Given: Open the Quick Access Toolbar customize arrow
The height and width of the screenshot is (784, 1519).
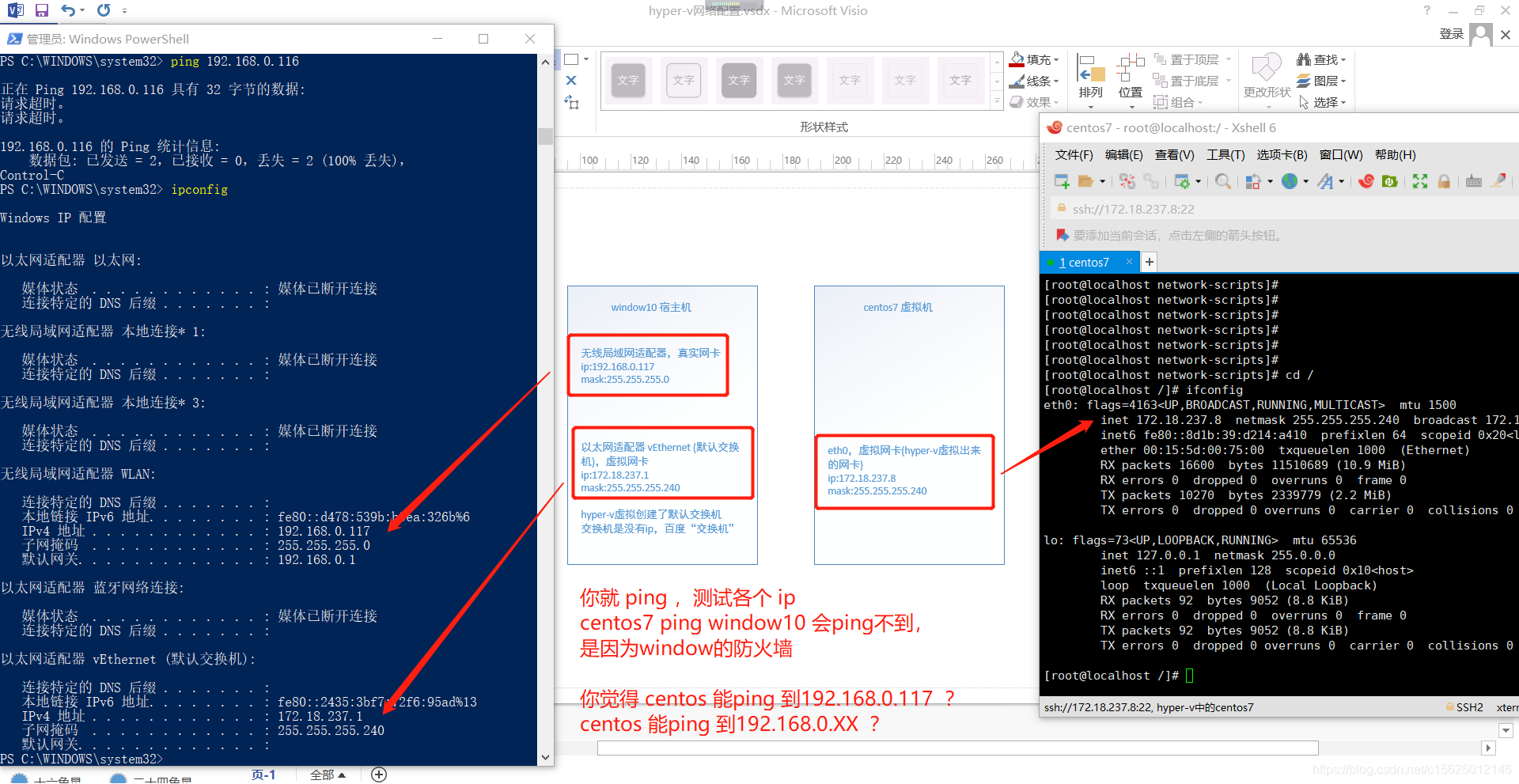Looking at the screenshot, I should pos(125,11).
